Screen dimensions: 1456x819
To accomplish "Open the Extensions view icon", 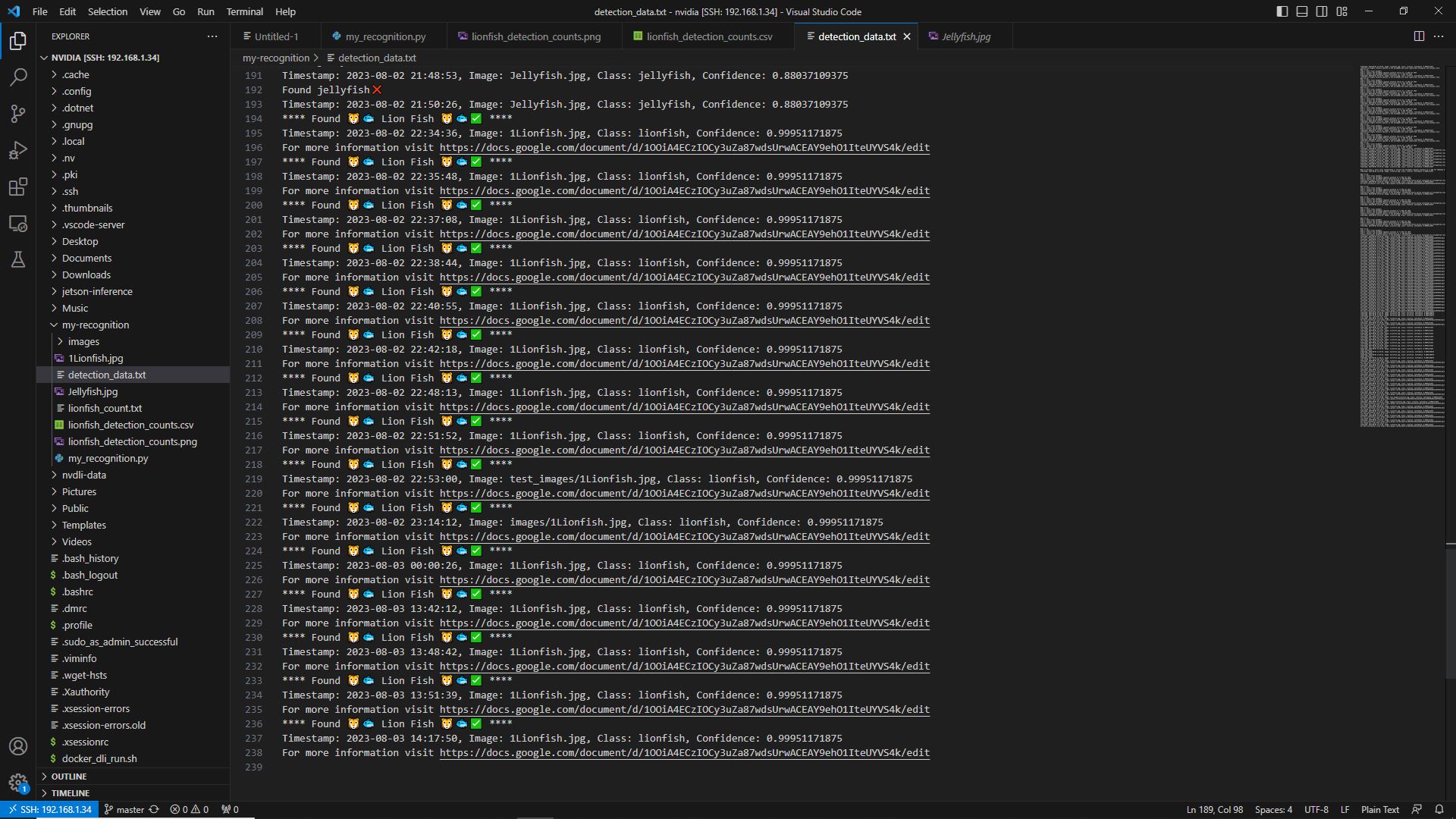I will (18, 187).
